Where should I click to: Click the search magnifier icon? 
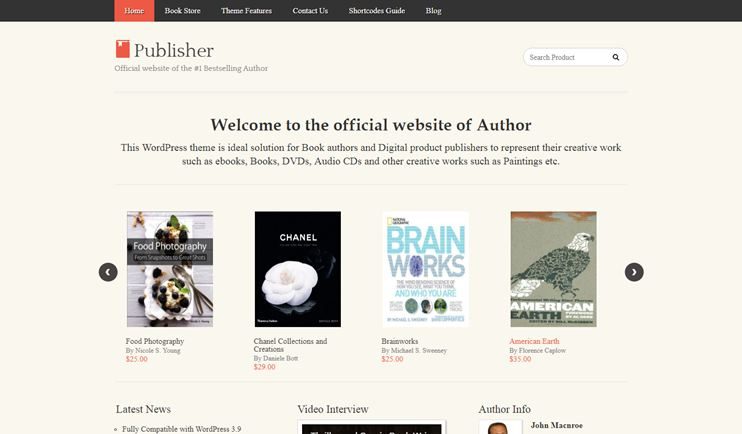coord(616,57)
